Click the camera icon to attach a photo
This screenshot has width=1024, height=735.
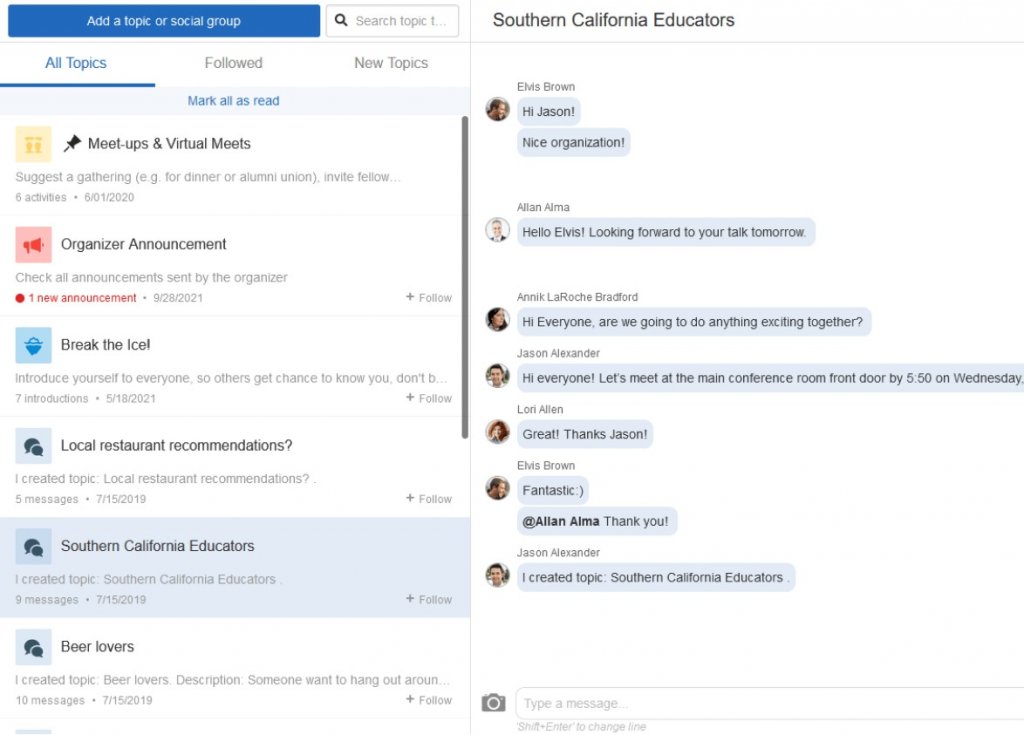click(x=492, y=702)
